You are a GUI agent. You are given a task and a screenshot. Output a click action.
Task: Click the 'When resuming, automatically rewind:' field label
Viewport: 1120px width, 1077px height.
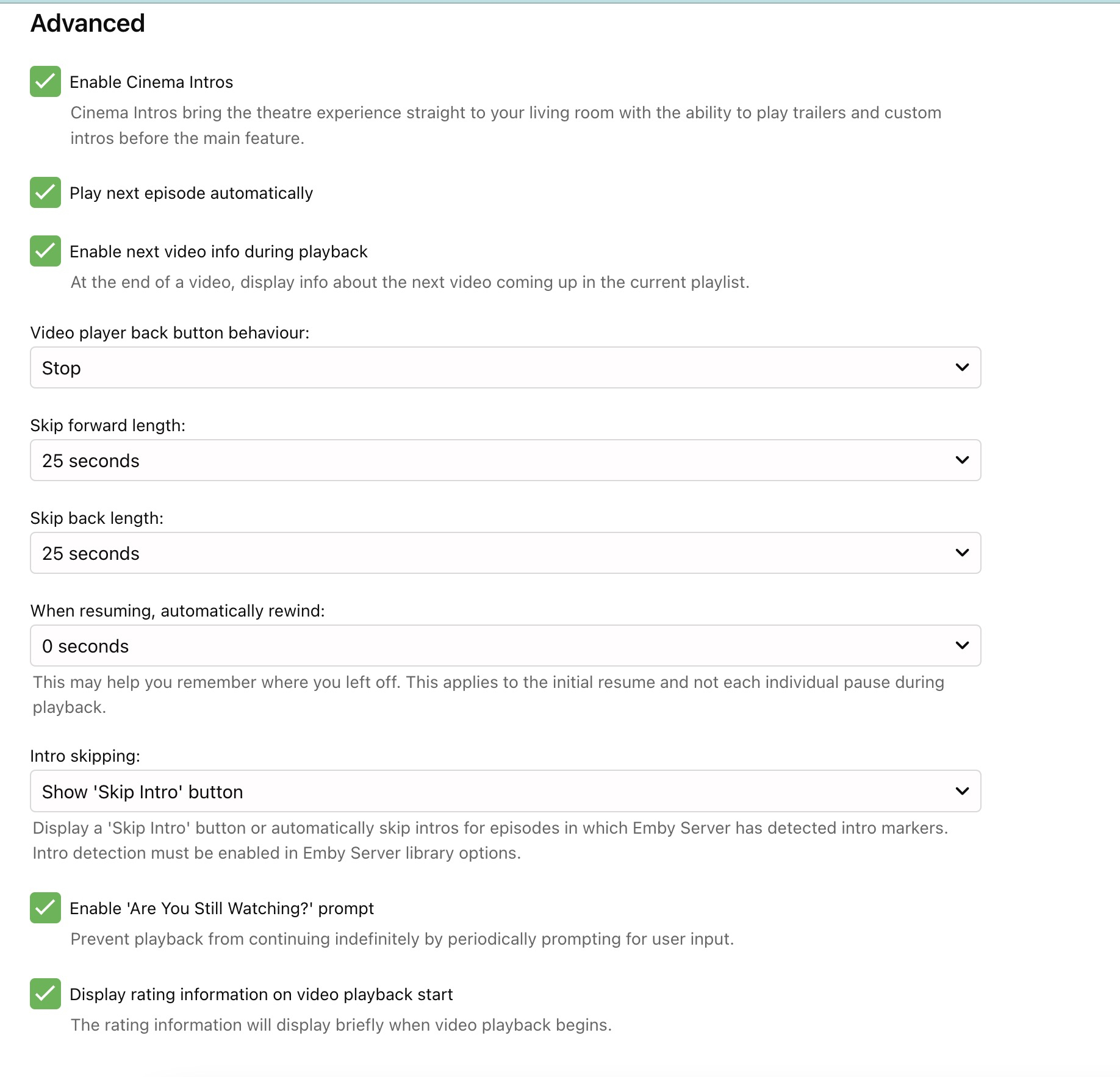coord(178,611)
